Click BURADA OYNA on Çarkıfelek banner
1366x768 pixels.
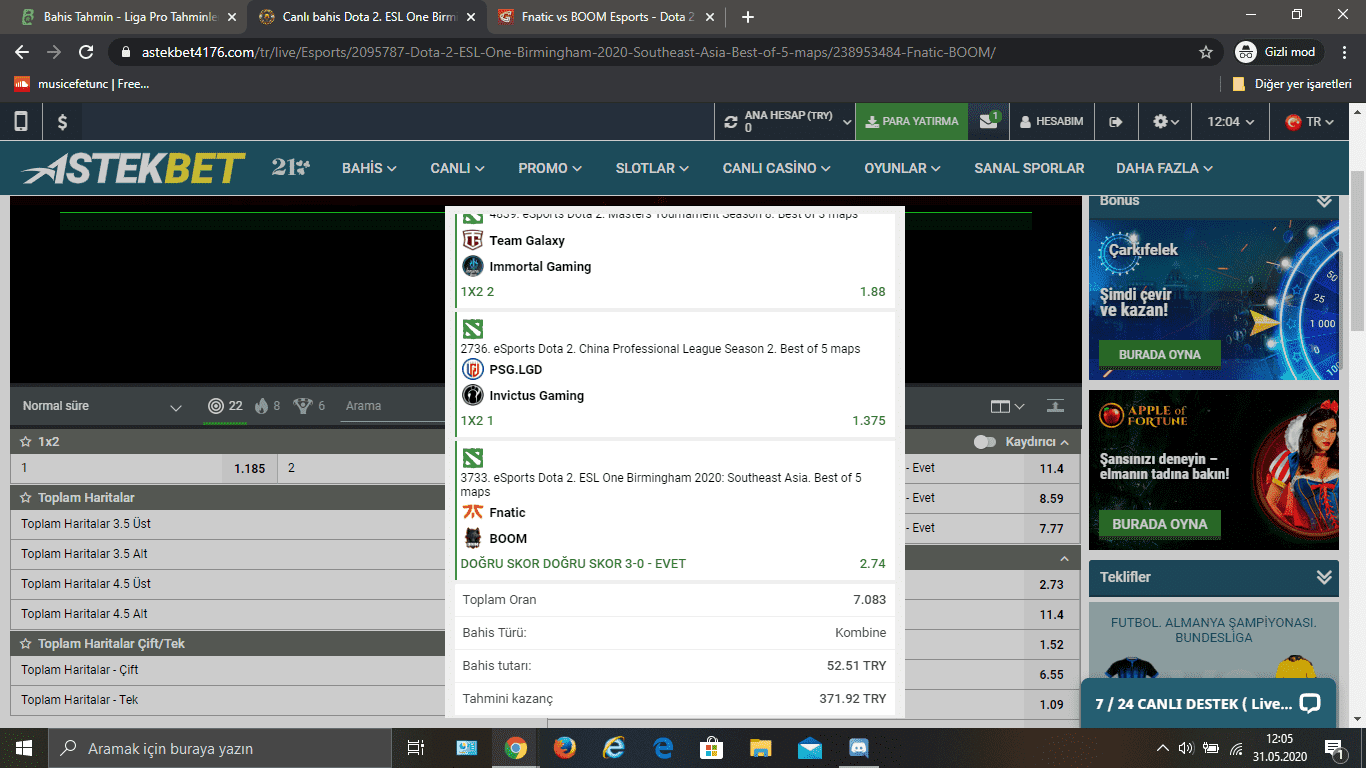pyautogui.click(x=1159, y=354)
